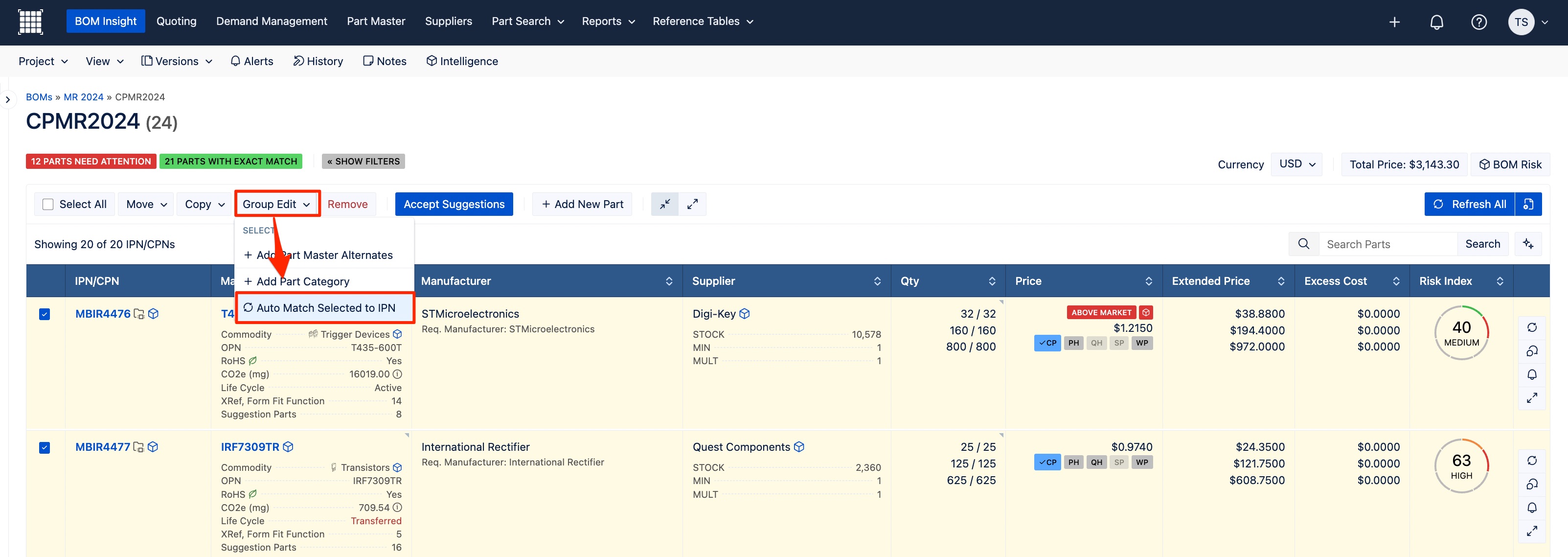Click the search magnifier icon
This screenshot has height=557, width=1568.
pyautogui.click(x=1303, y=244)
